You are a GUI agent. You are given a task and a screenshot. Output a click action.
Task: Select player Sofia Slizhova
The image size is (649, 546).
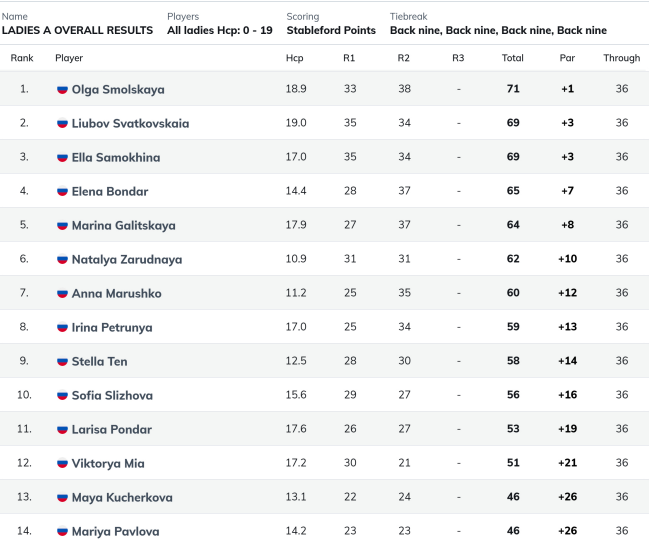click(x=112, y=395)
